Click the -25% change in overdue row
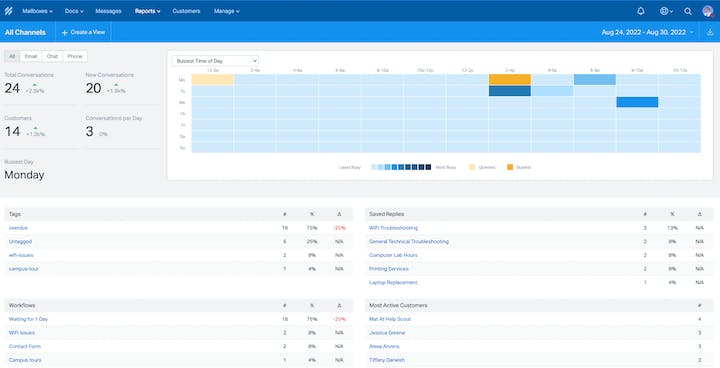The height and width of the screenshot is (368, 720). 339,228
